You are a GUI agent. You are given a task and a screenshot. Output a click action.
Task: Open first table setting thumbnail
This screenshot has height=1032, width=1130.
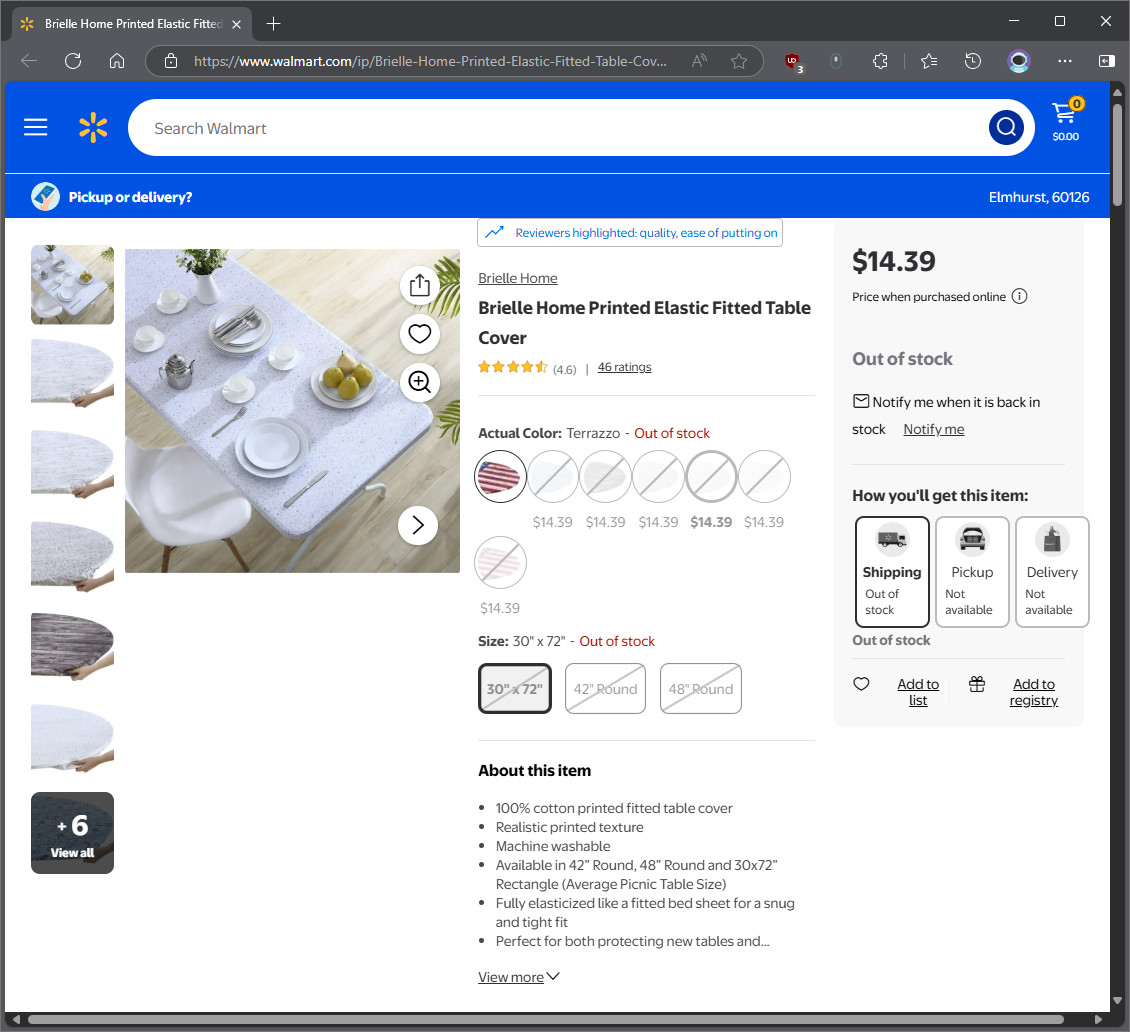click(x=72, y=285)
